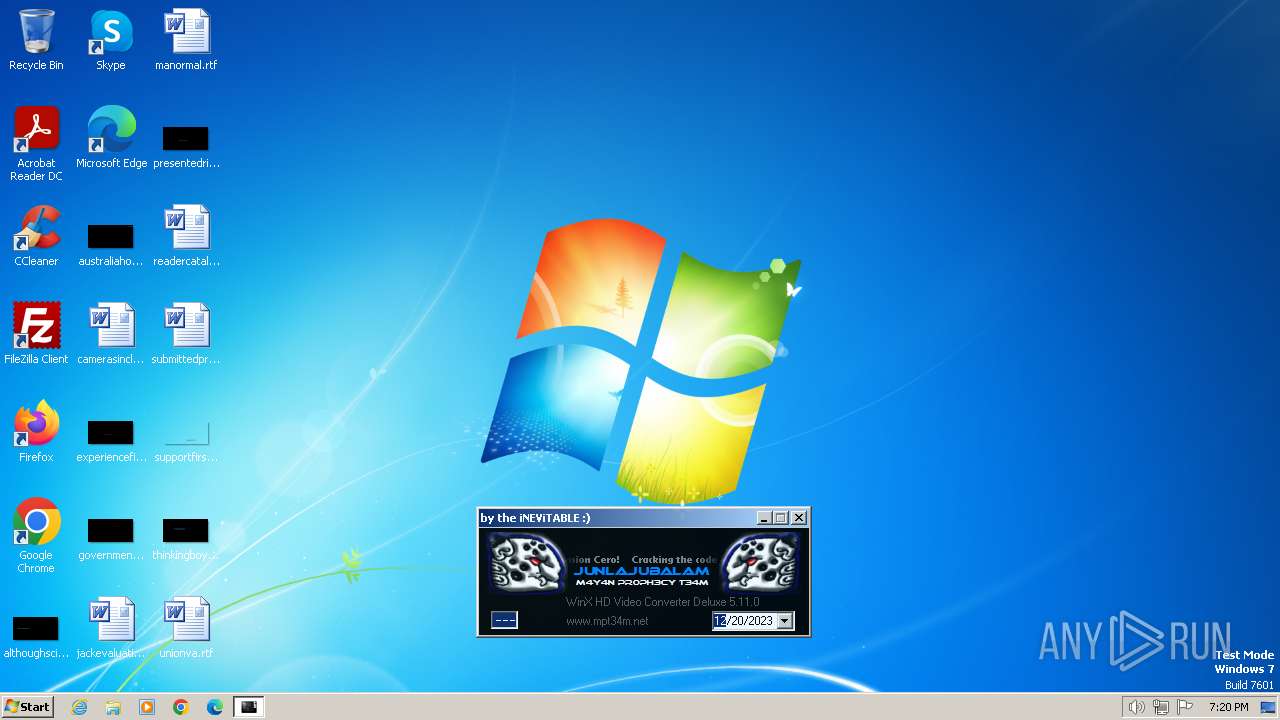The width and height of the screenshot is (1280, 720).
Task: Click the www.mpt34m.net link text
Action: (607, 621)
